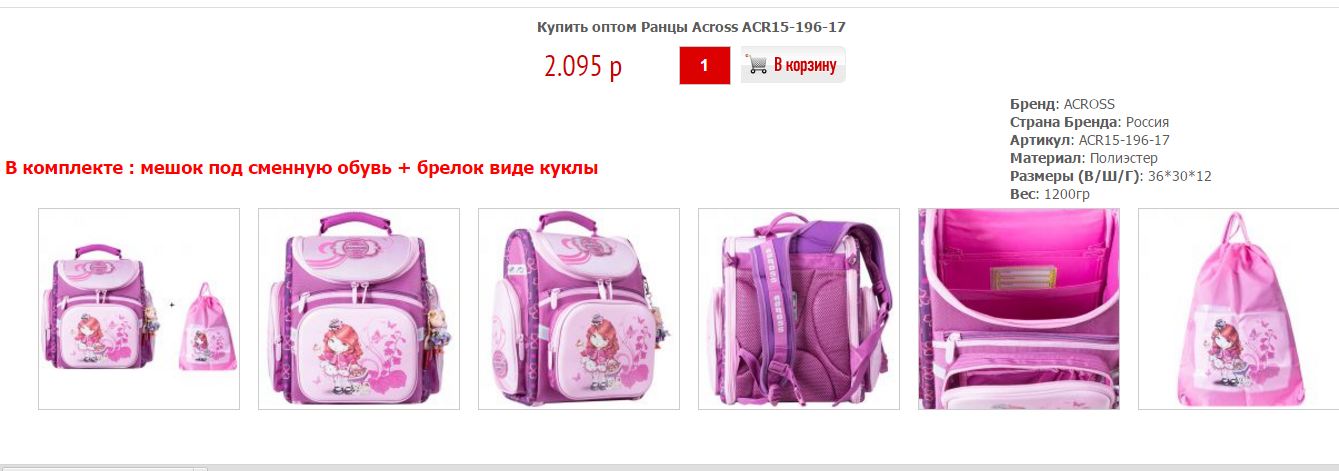The height and width of the screenshot is (471, 1339).
Task: Click the red В комплекте description text
Action: pos(302,168)
